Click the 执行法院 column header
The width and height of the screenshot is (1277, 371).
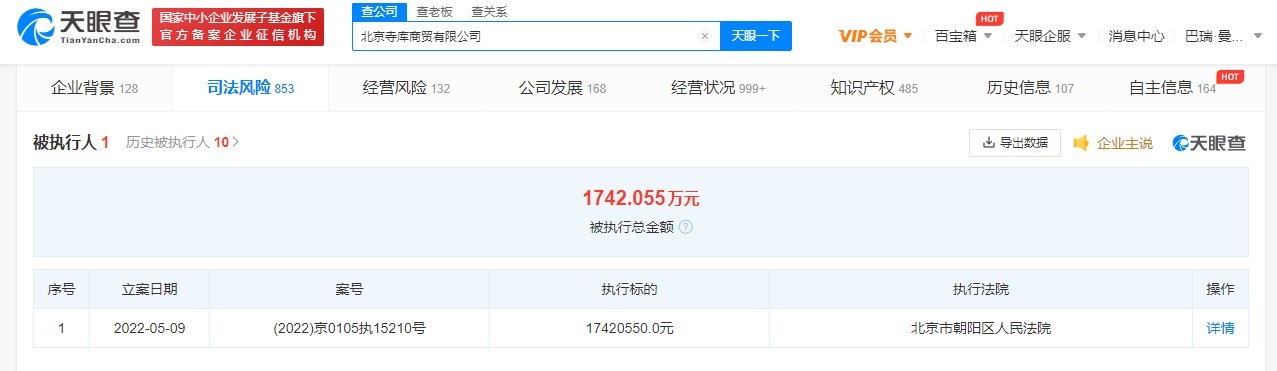(981, 289)
